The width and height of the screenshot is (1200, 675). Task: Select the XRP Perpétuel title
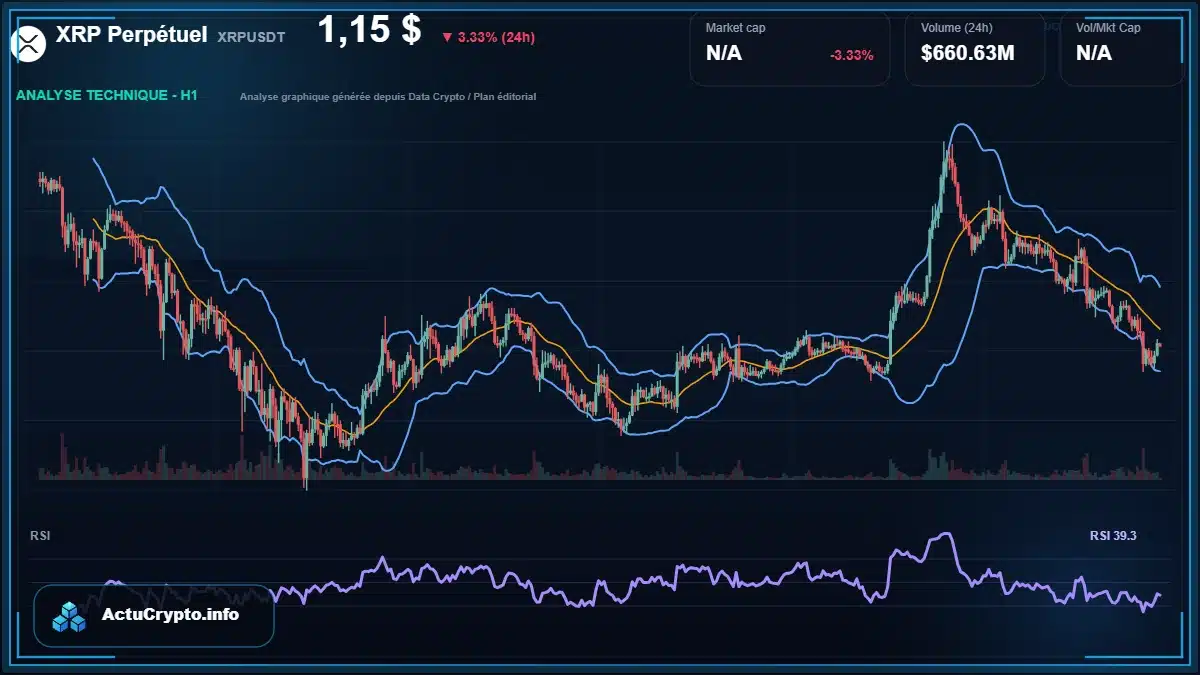pos(132,34)
